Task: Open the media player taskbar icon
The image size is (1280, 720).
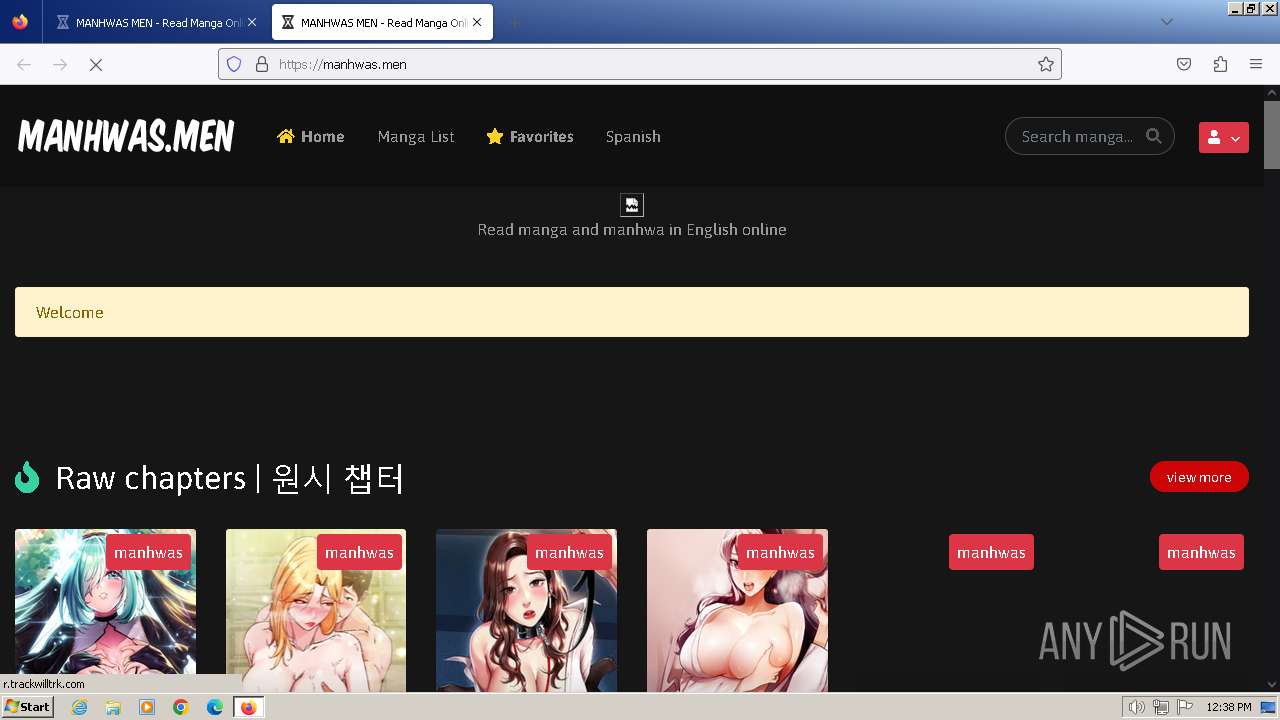Action: [x=147, y=707]
